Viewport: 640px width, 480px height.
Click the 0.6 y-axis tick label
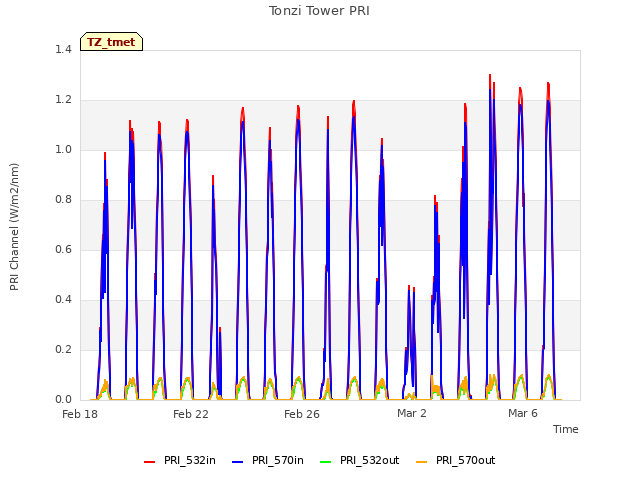pyautogui.click(x=63, y=250)
